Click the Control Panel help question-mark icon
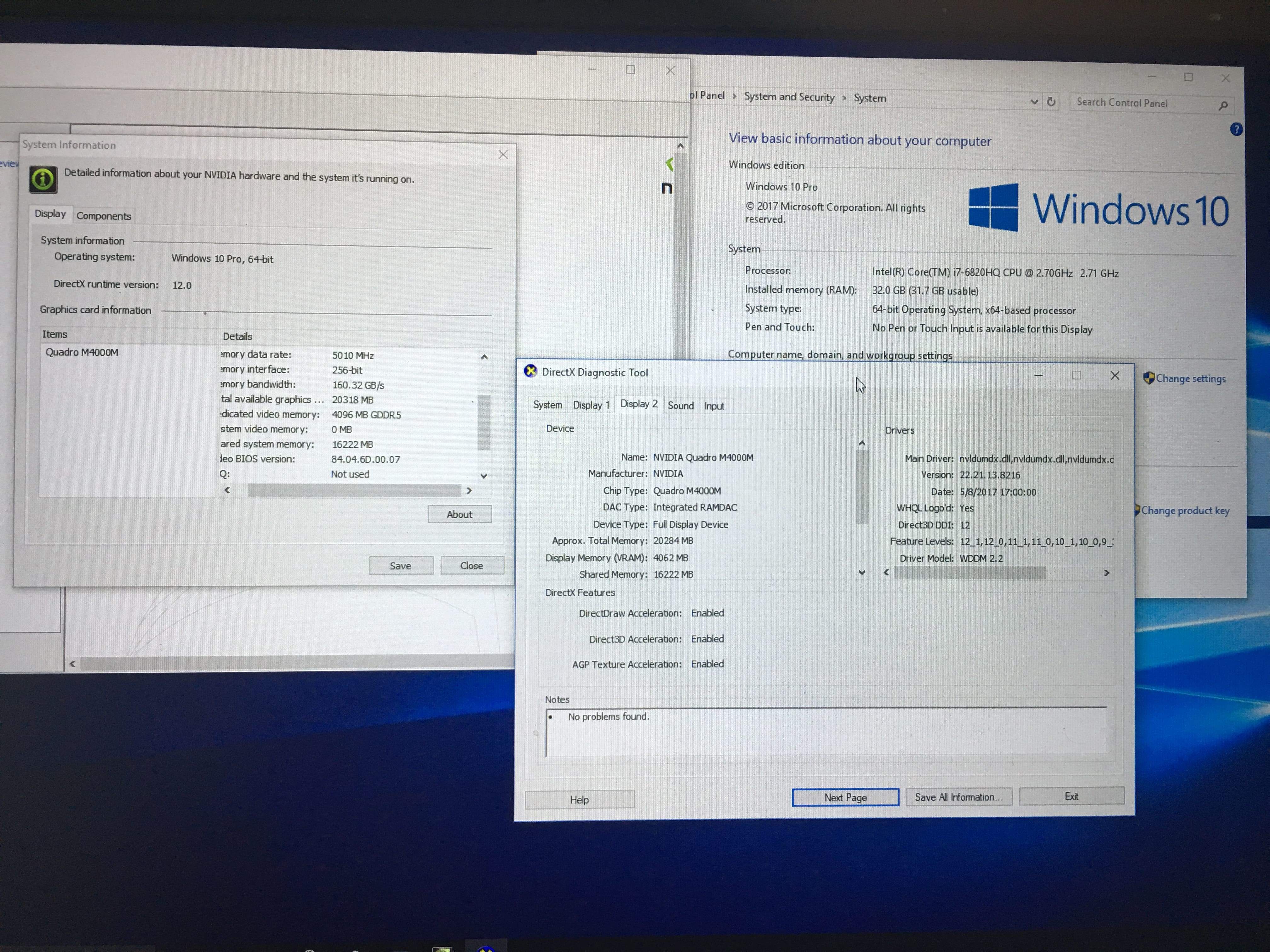The width and height of the screenshot is (1270, 952). coord(1236,130)
